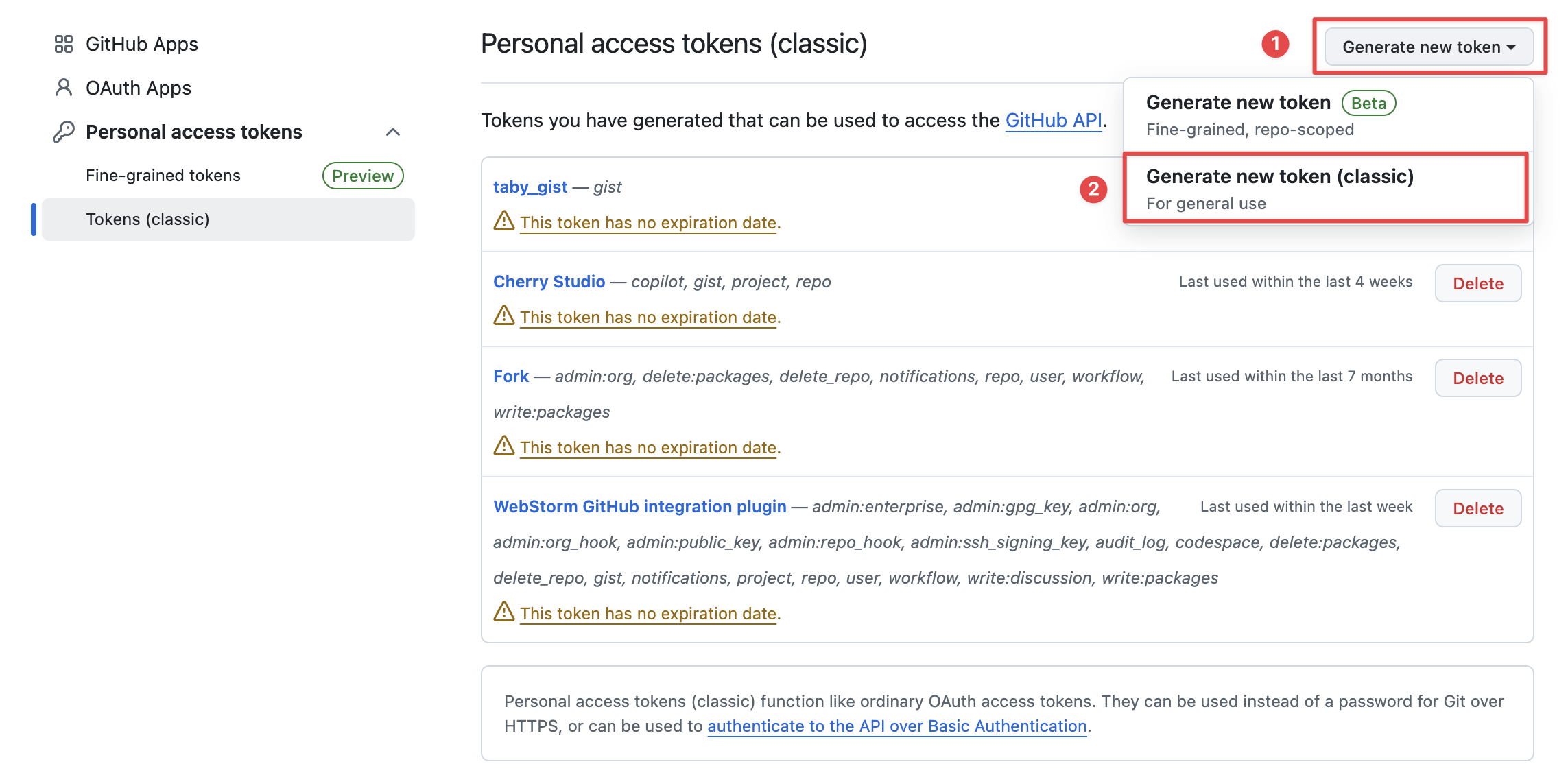The height and width of the screenshot is (775, 1568).
Task: Delete the Cherry Studio token
Action: tap(1478, 283)
